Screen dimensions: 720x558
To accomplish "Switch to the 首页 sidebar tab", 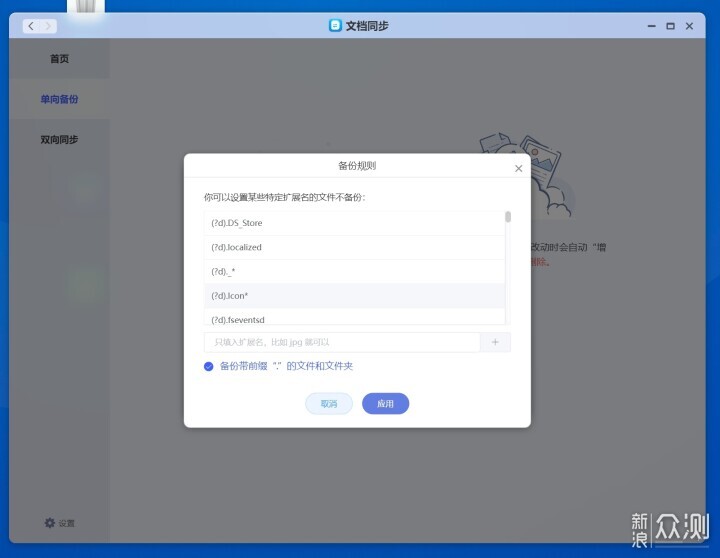I will click(59, 59).
